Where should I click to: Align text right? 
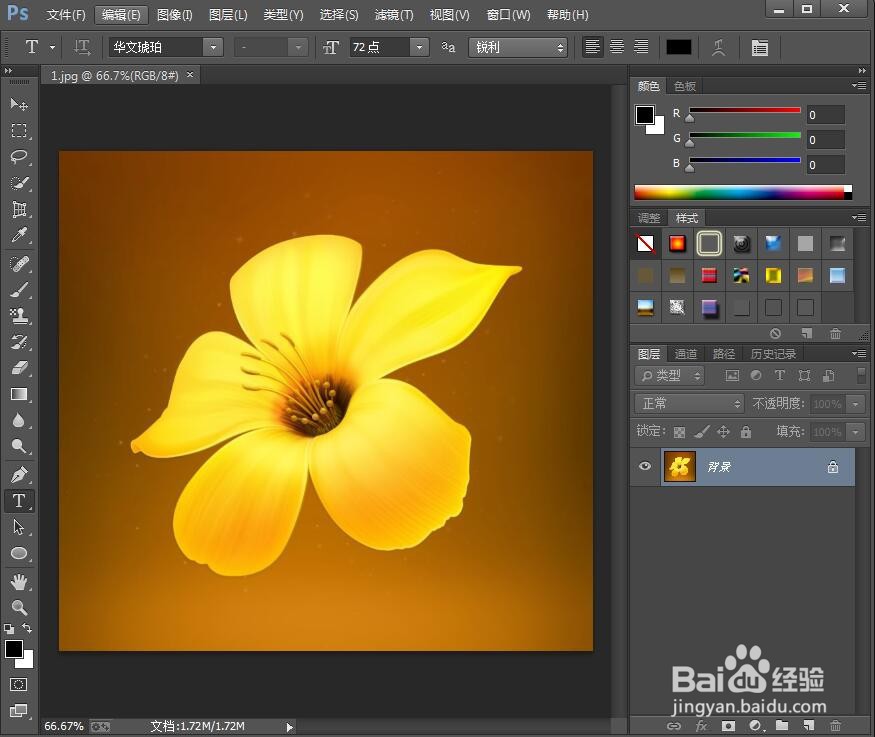click(x=641, y=47)
